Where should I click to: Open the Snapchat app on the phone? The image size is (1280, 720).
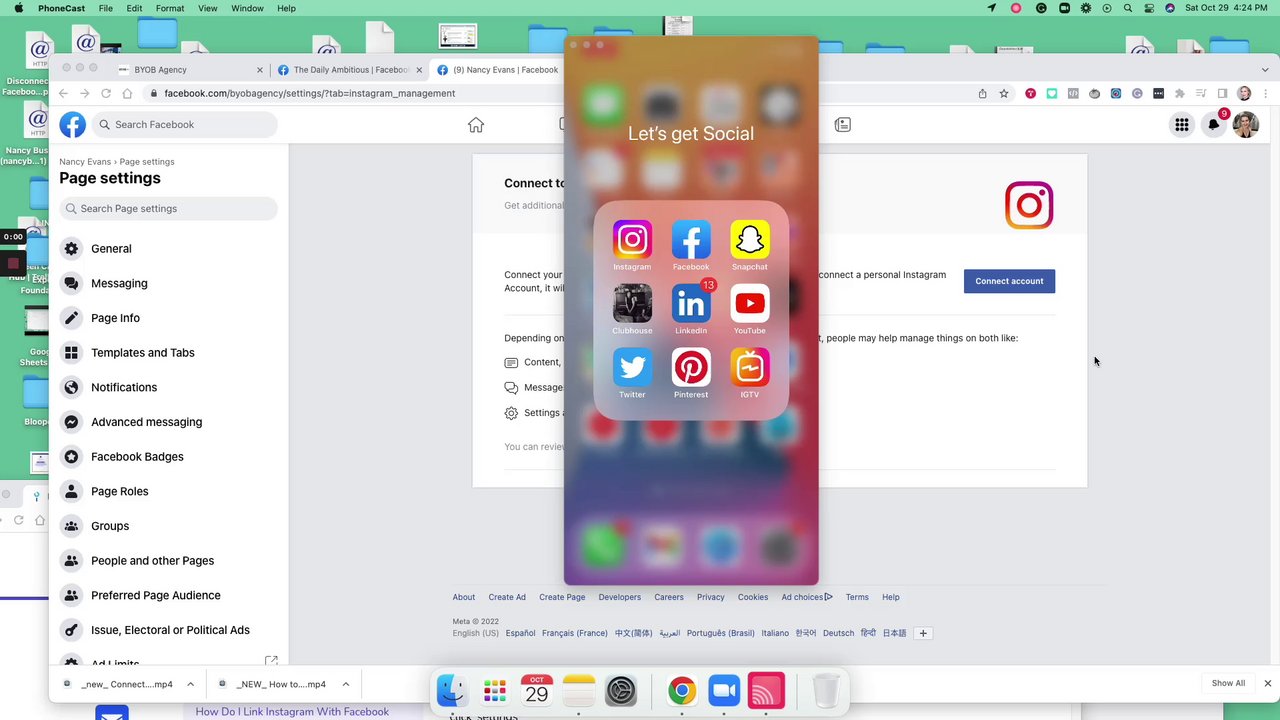[750, 240]
